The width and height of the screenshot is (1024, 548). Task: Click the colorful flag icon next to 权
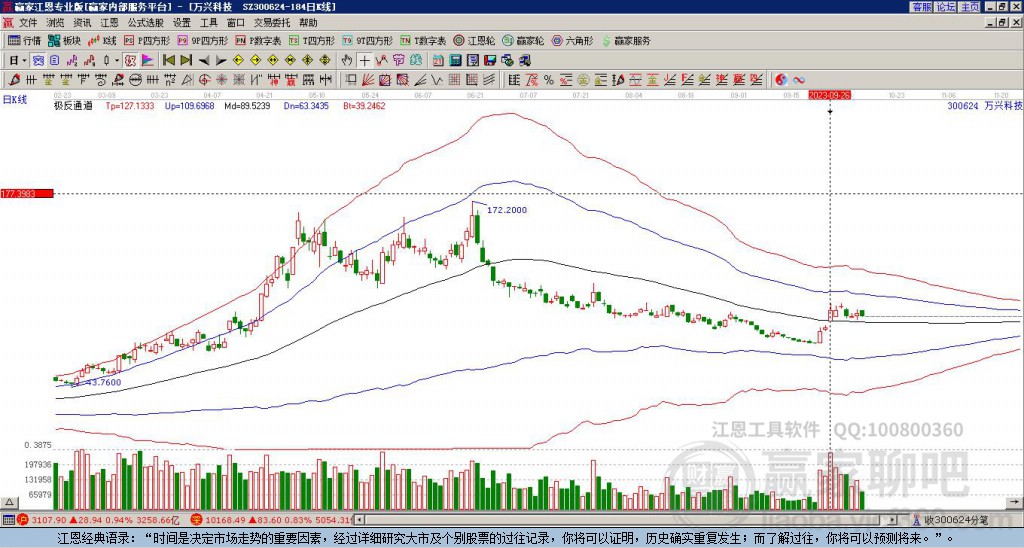coord(148,60)
